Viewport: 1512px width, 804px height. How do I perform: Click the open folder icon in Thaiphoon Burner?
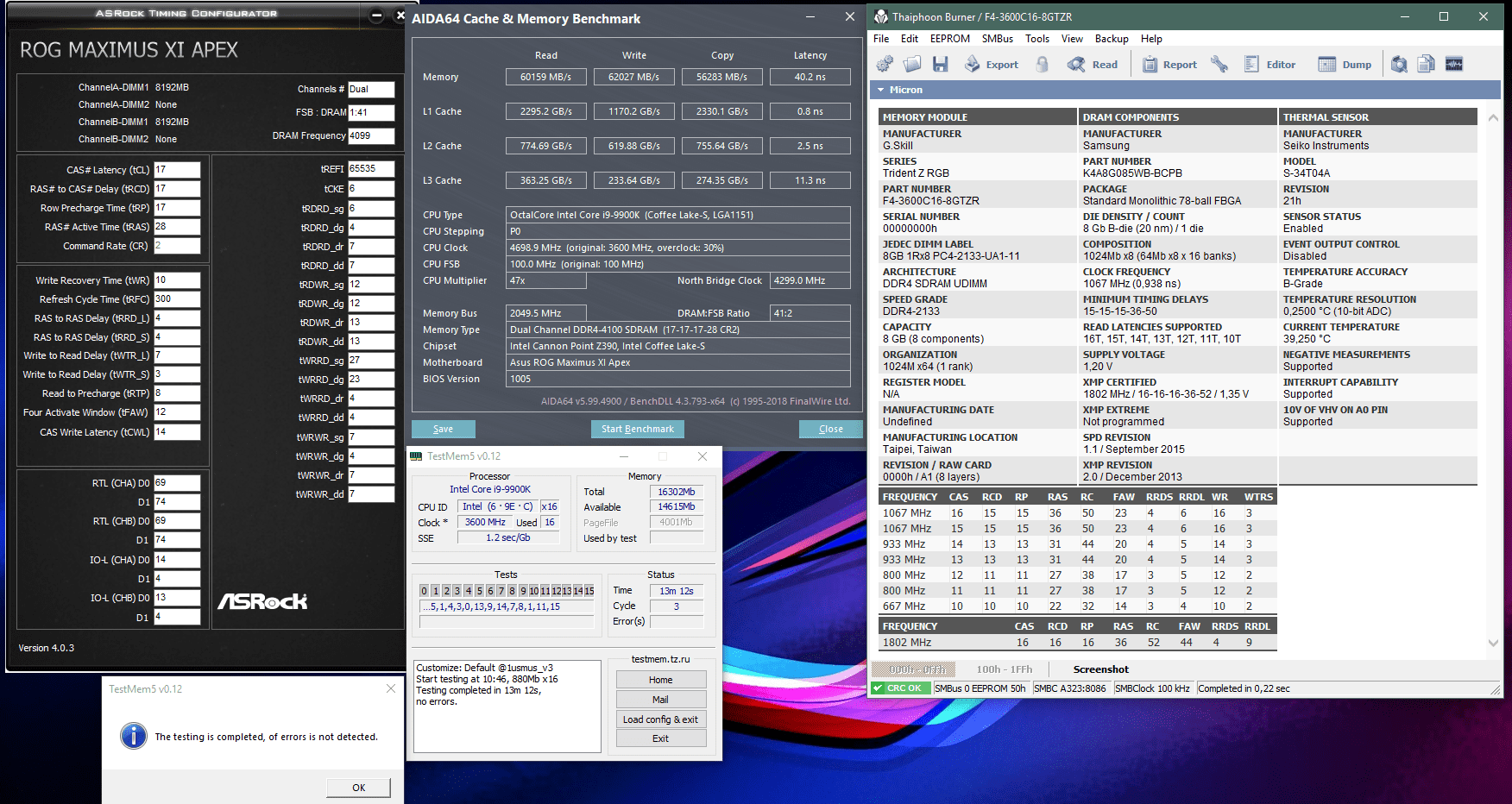(912, 65)
